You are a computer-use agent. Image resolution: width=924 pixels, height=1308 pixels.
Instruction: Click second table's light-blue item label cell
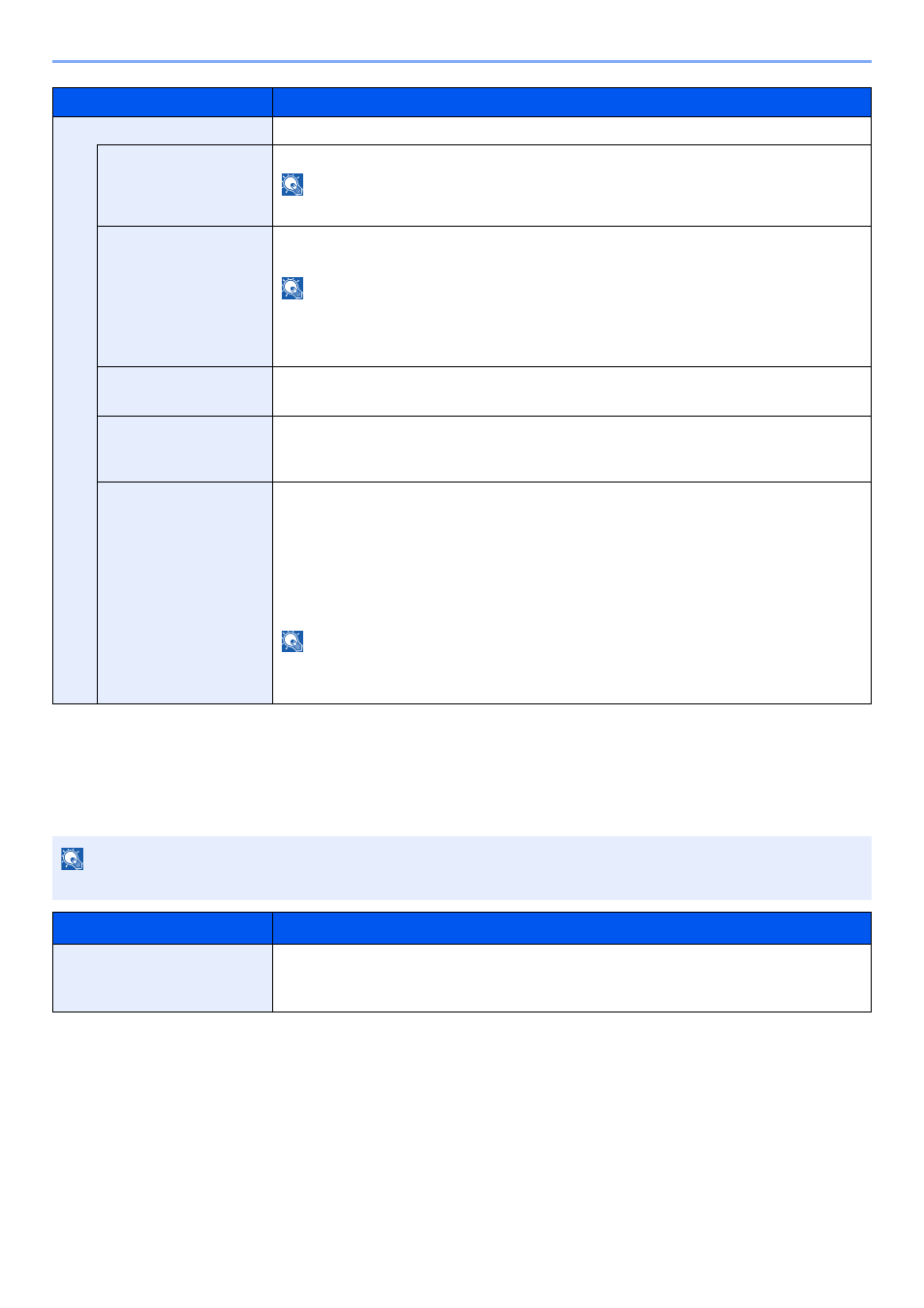pos(163,978)
